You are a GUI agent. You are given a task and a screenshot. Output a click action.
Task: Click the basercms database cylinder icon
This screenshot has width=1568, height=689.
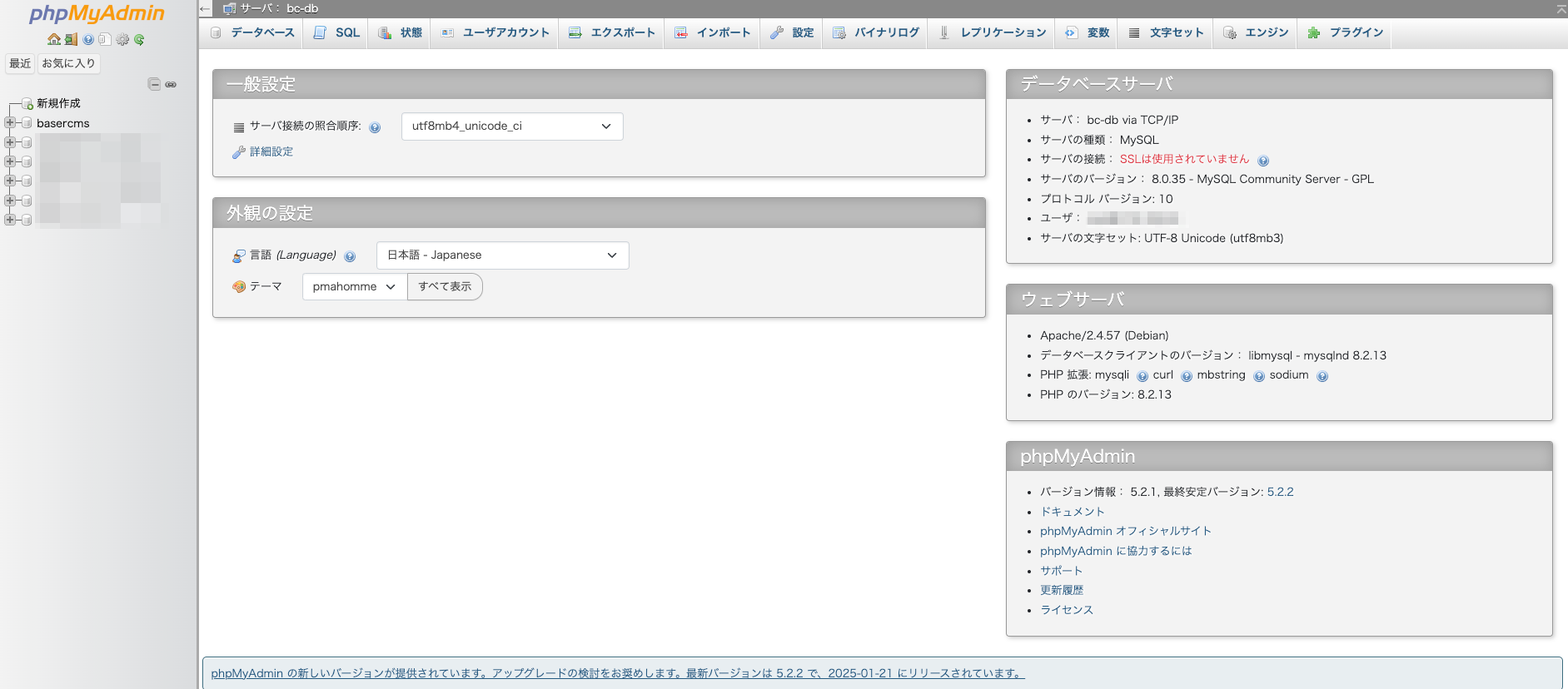27,123
